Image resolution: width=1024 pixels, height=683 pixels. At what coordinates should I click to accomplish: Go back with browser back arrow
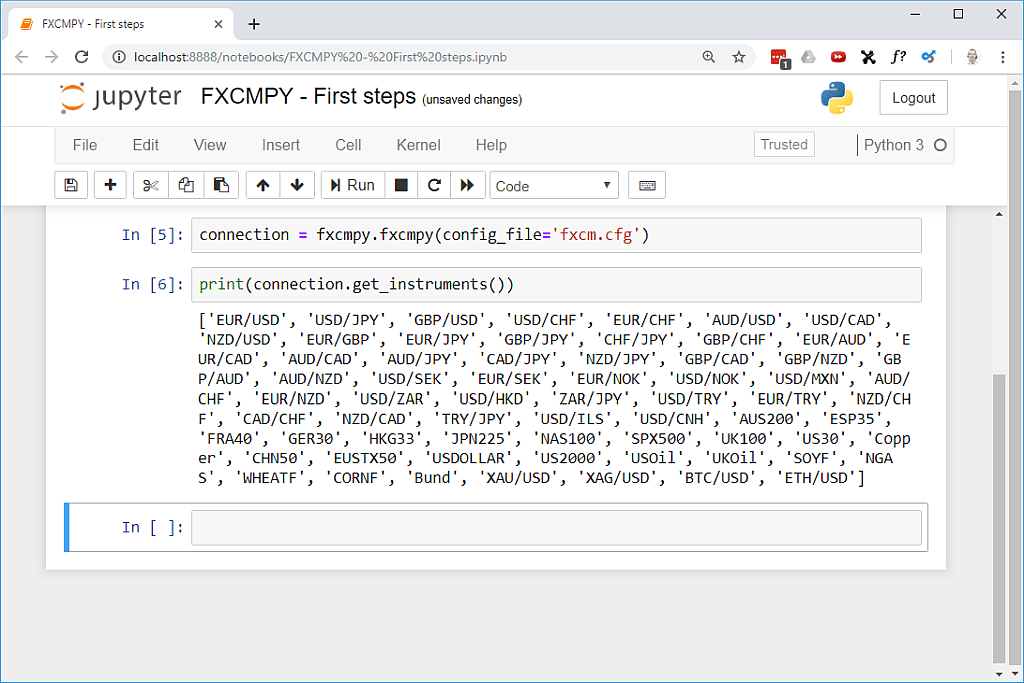(x=22, y=57)
